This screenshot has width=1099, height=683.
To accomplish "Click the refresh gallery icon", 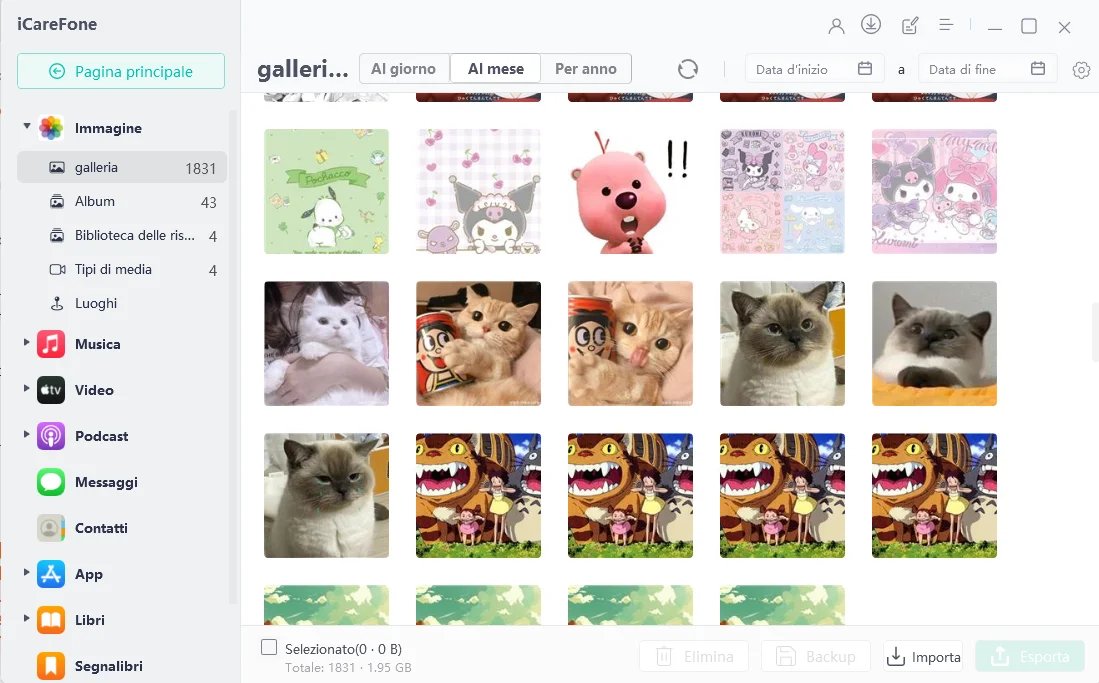I will coord(688,69).
